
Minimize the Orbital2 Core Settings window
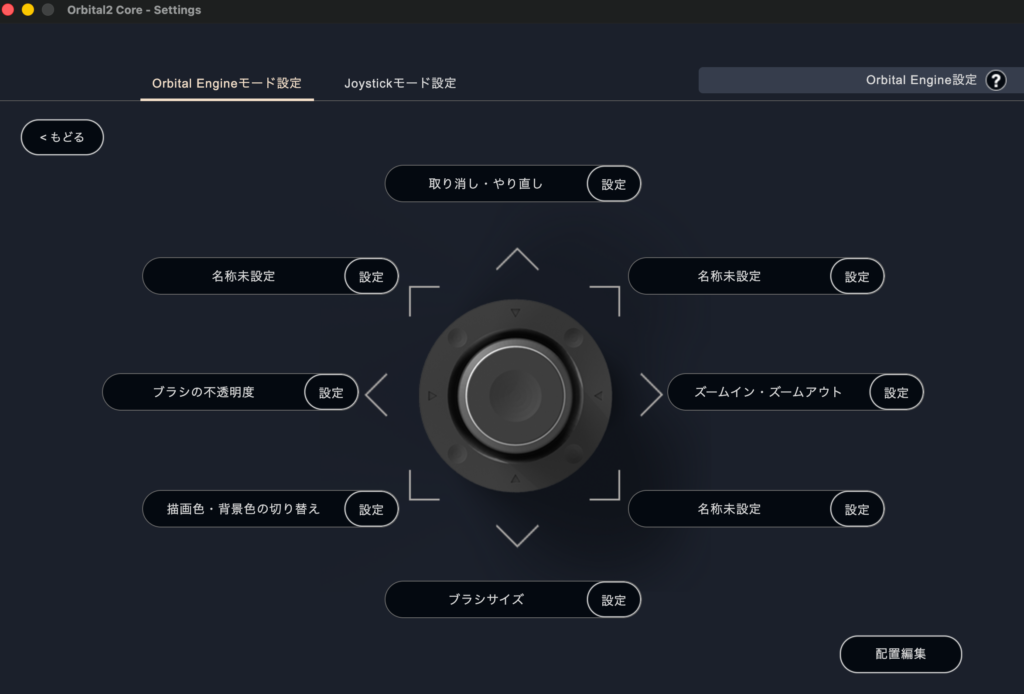(28, 10)
